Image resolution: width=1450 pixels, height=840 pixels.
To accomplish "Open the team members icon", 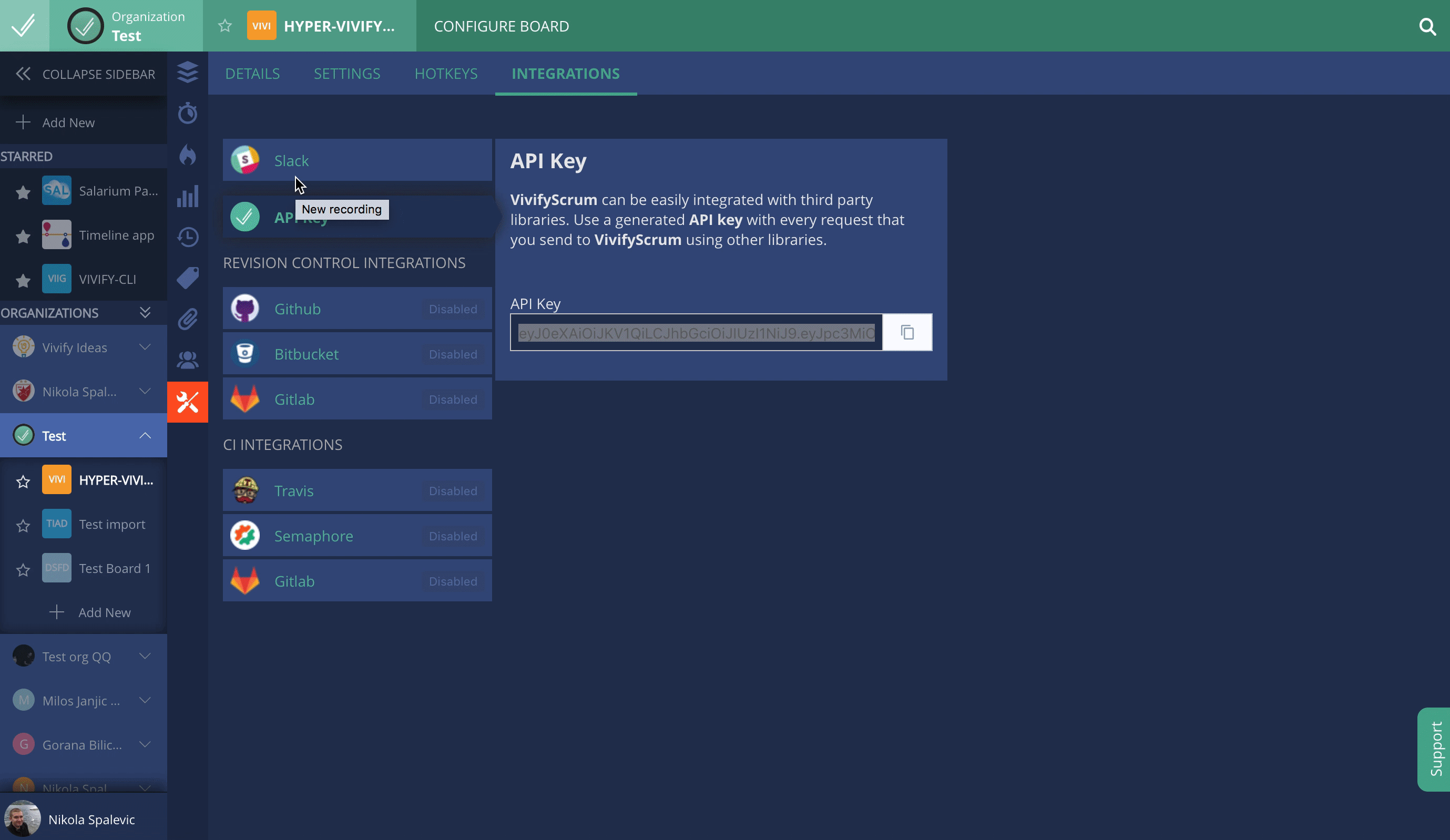I will coord(188,360).
